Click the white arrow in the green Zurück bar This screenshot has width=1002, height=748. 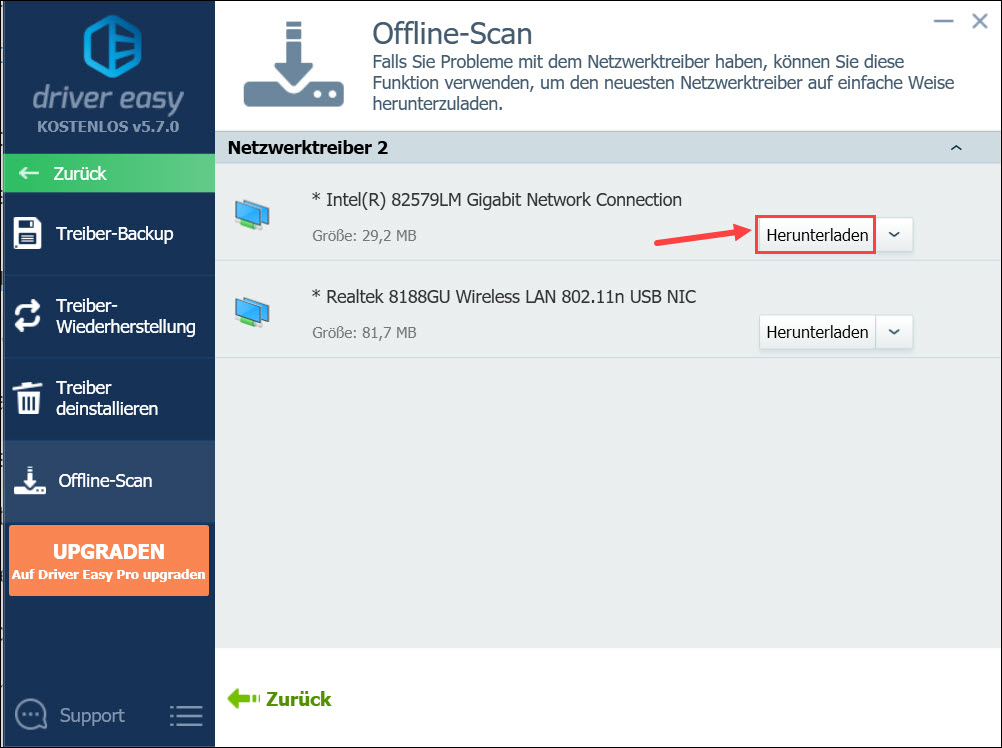[29, 172]
